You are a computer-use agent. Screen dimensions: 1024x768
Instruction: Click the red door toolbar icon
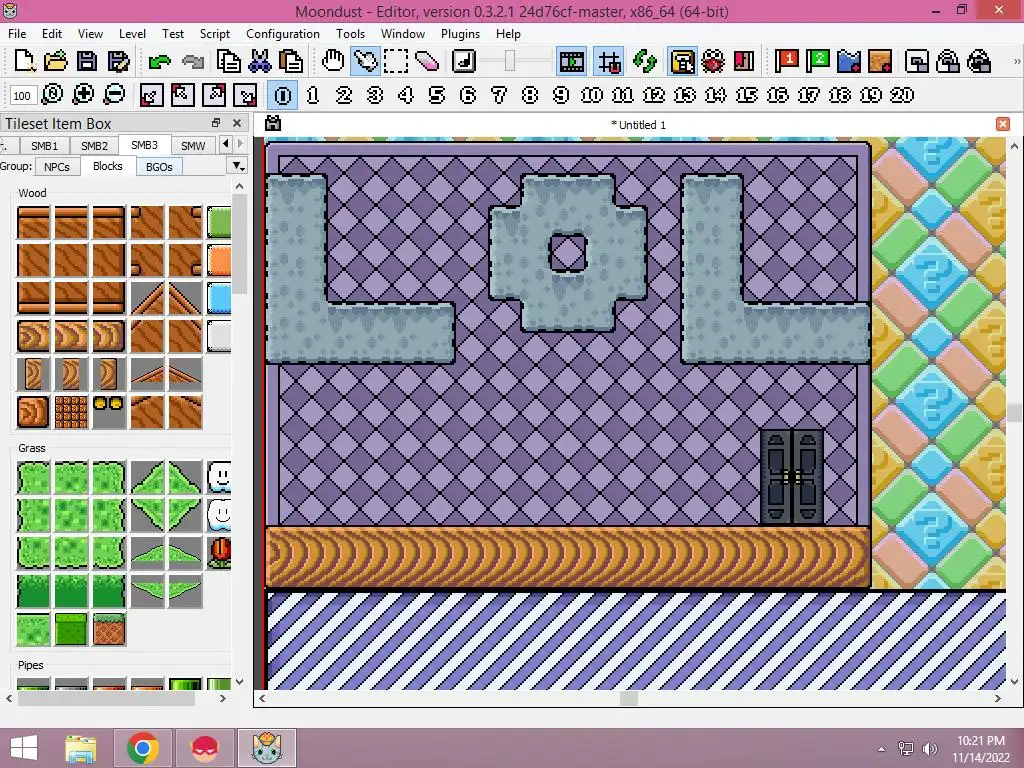(x=744, y=61)
